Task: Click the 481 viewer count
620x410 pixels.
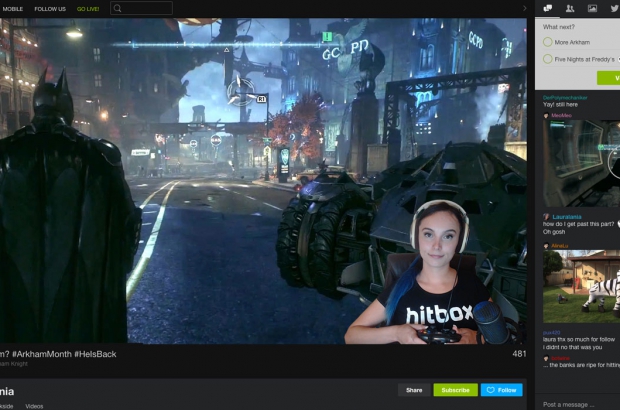Action: pos(519,353)
